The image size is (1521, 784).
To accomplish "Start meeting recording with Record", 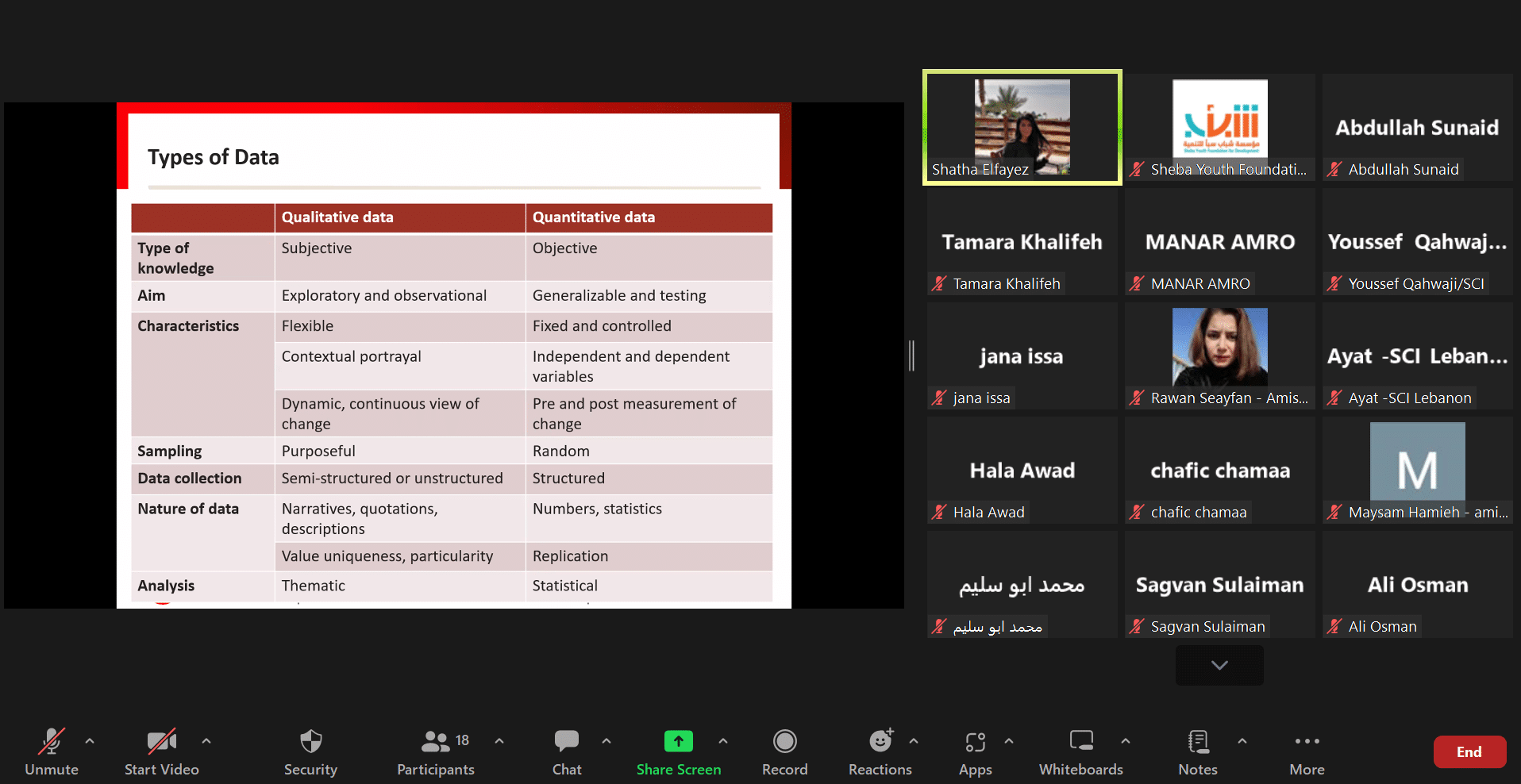I will [x=784, y=752].
